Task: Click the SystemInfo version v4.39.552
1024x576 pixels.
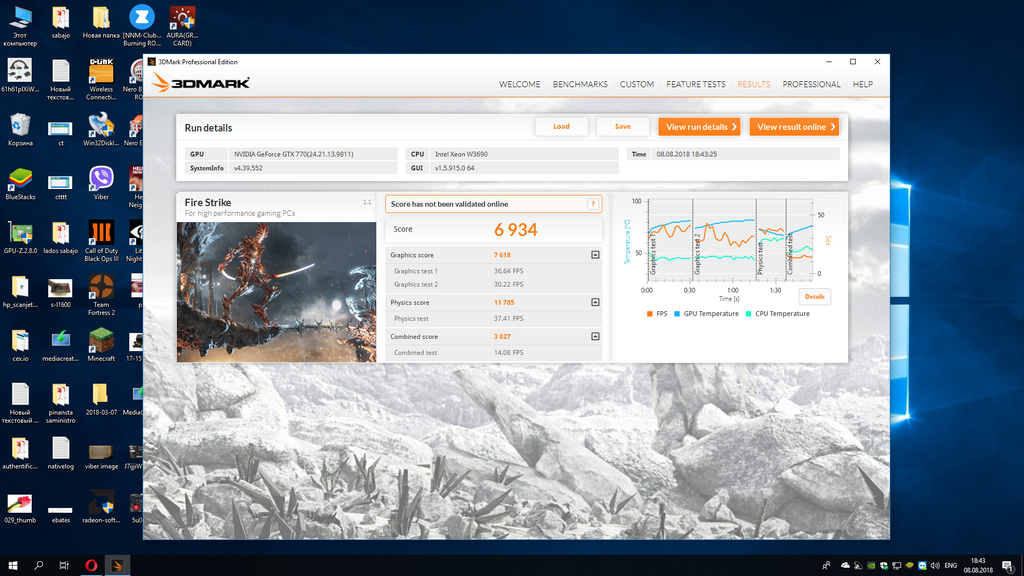Action: tap(248, 168)
